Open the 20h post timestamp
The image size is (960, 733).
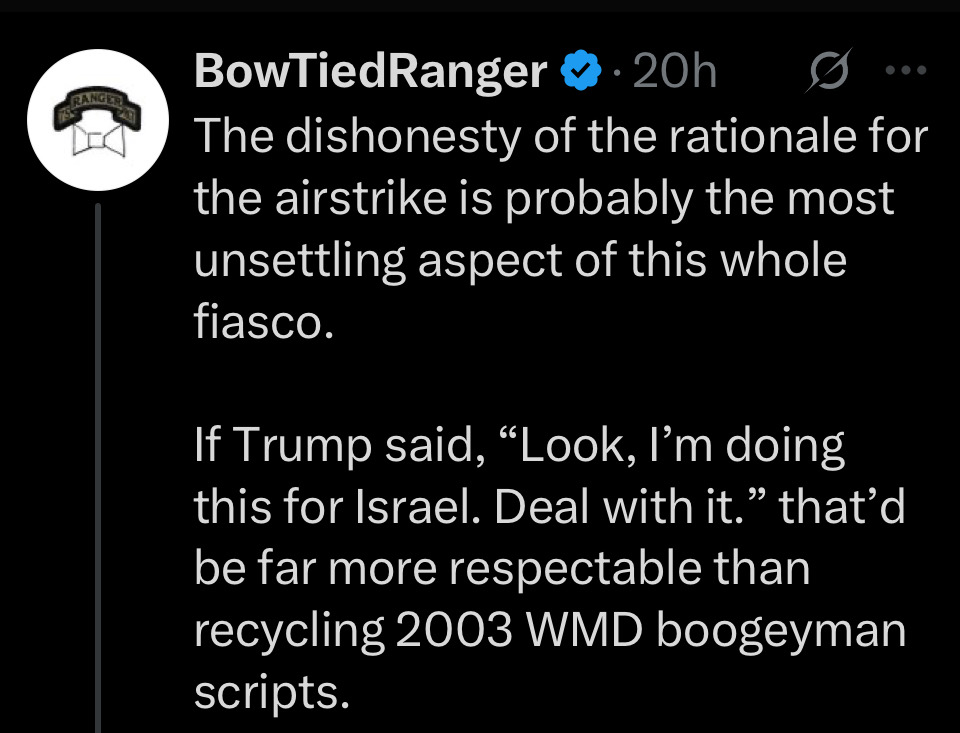[674, 71]
